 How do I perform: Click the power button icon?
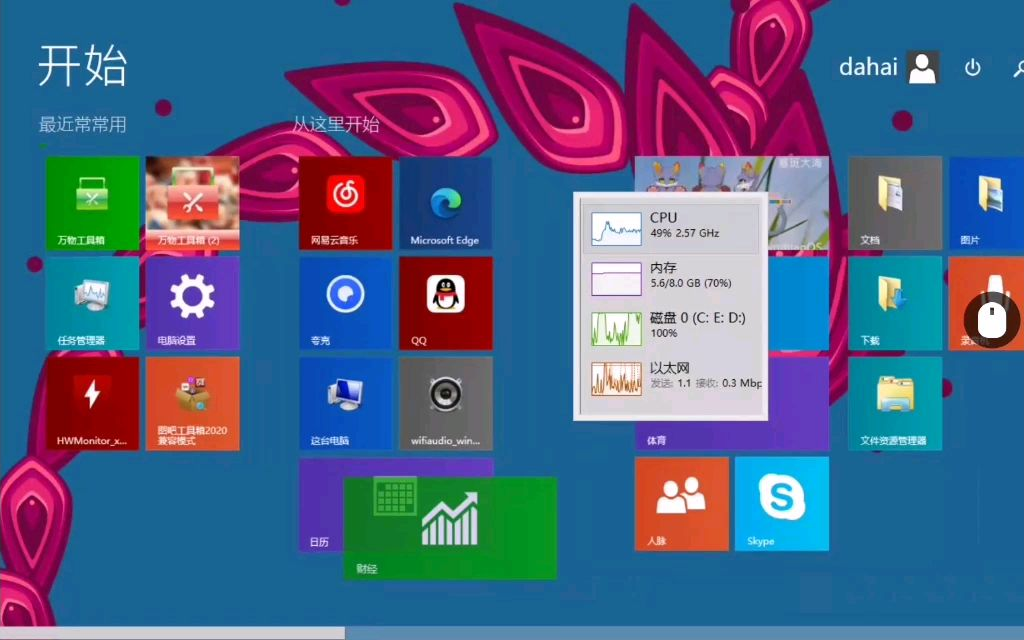[972, 68]
